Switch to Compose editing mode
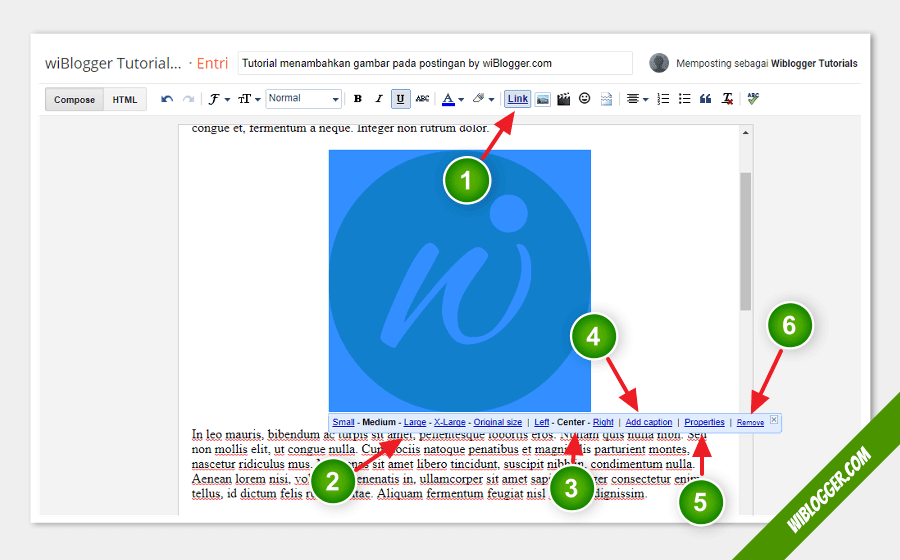 click(75, 99)
